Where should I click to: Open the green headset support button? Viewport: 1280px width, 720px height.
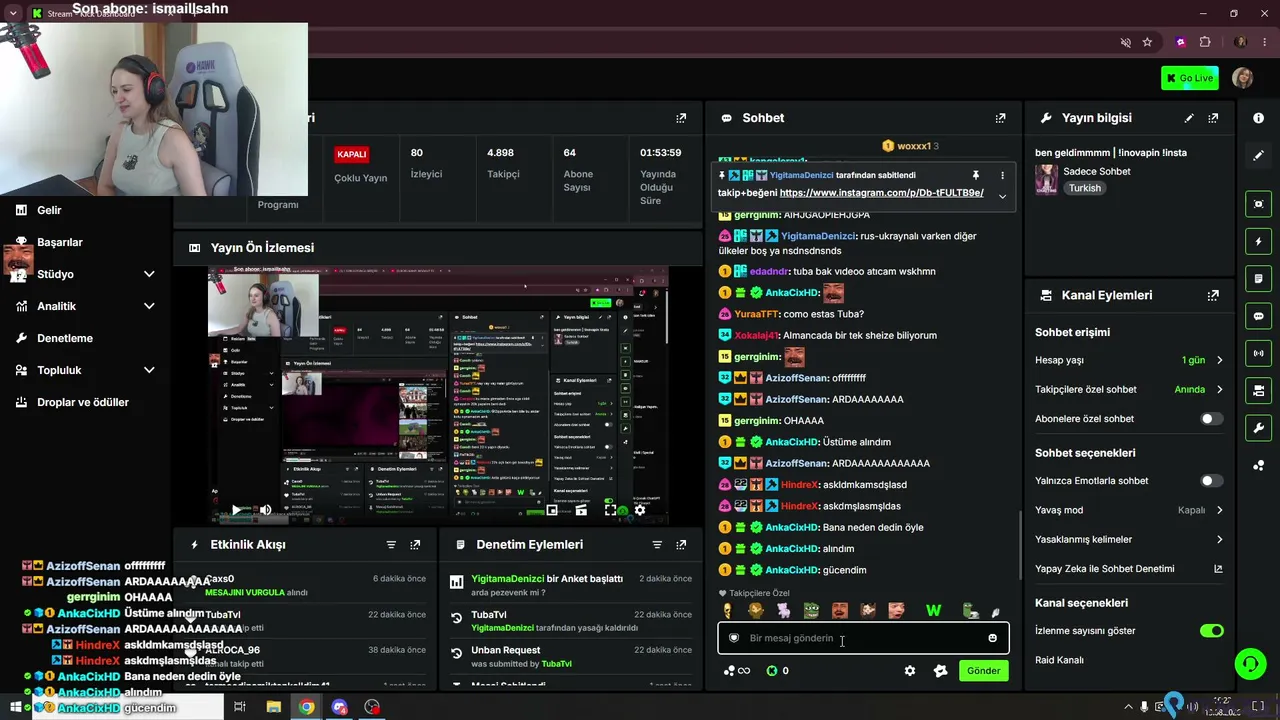[1250, 664]
